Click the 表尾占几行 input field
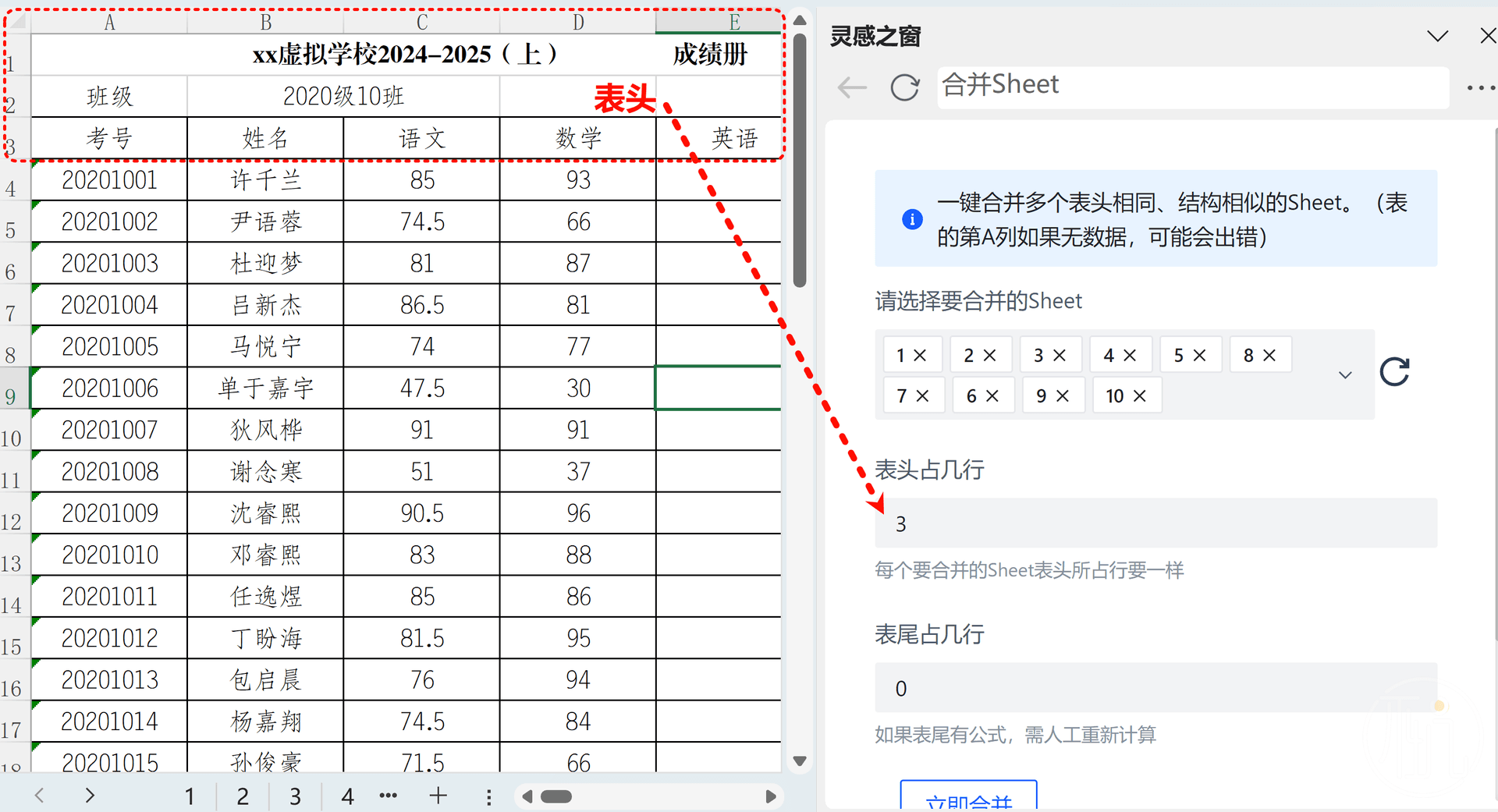This screenshot has height=812, width=1498. point(1155,688)
